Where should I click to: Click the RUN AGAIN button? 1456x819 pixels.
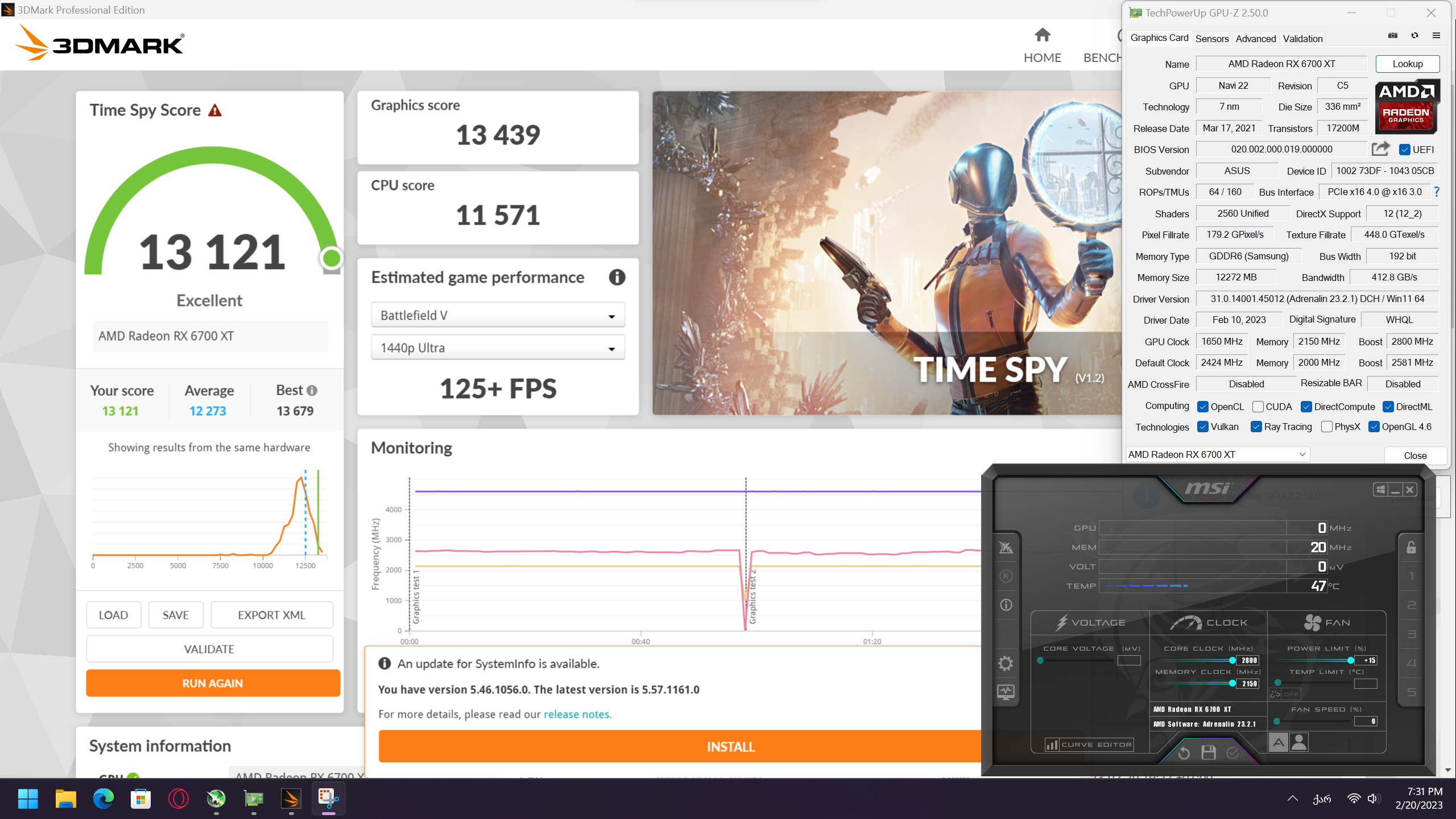tap(213, 683)
